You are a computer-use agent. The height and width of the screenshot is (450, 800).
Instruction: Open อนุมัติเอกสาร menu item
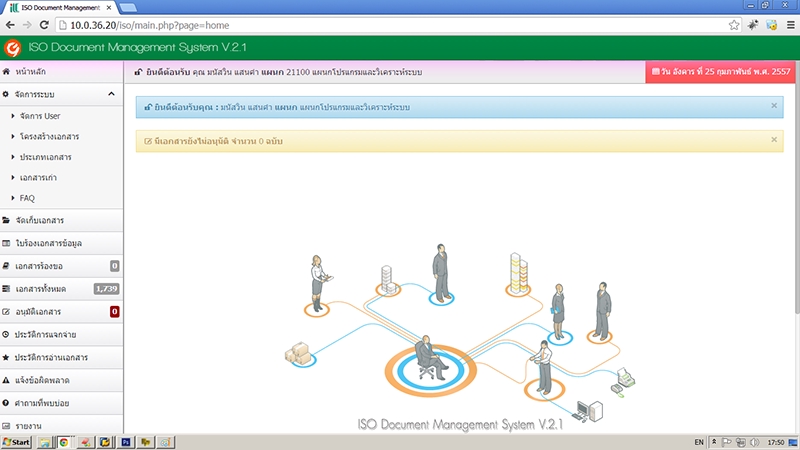click(61, 312)
